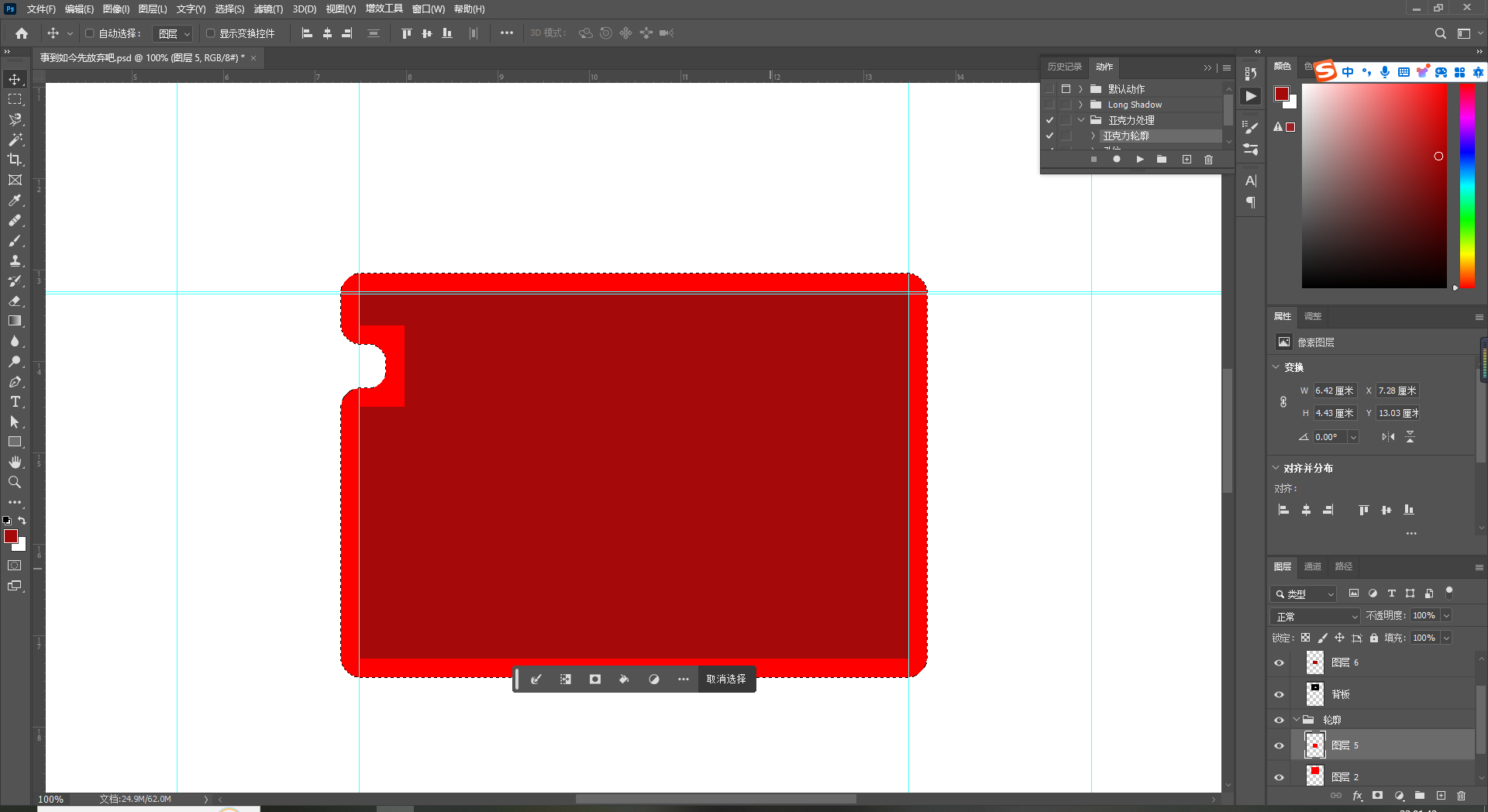Screen dimensions: 1488x812
Task: Collapse the 亚克力处理 action set
Action: [x=1080, y=120]
